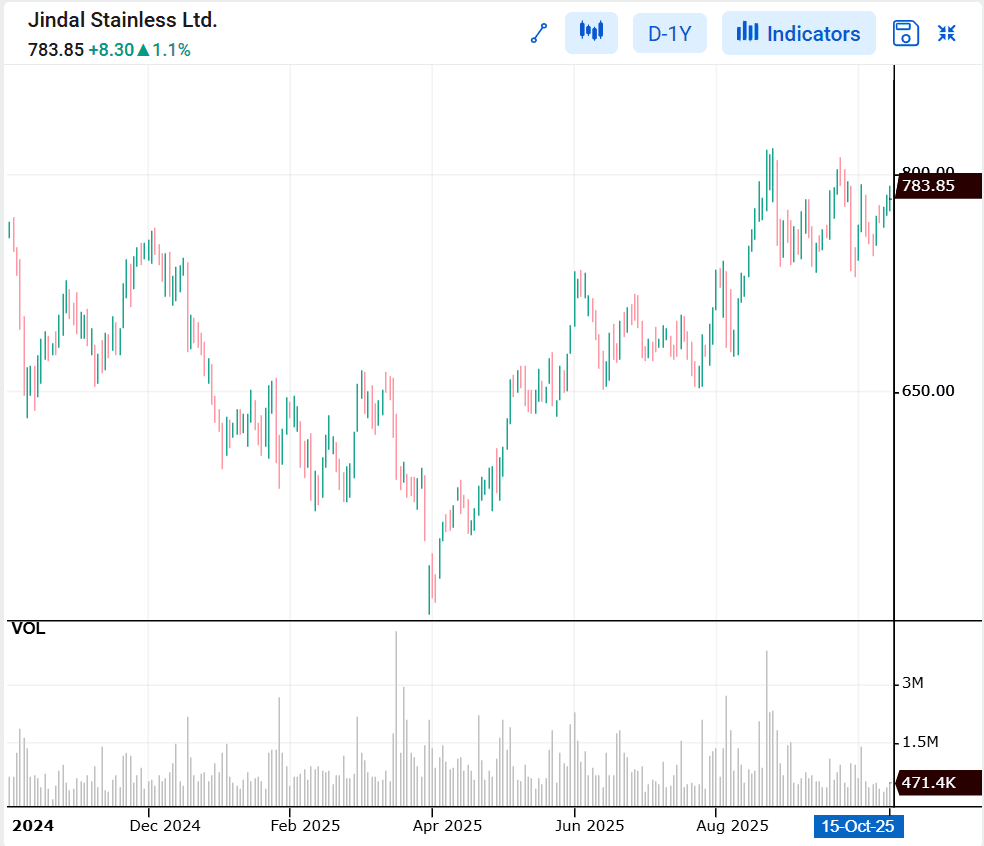Click the Feb 2025 time axis label
Screen dimensions: 984x846
305,826
